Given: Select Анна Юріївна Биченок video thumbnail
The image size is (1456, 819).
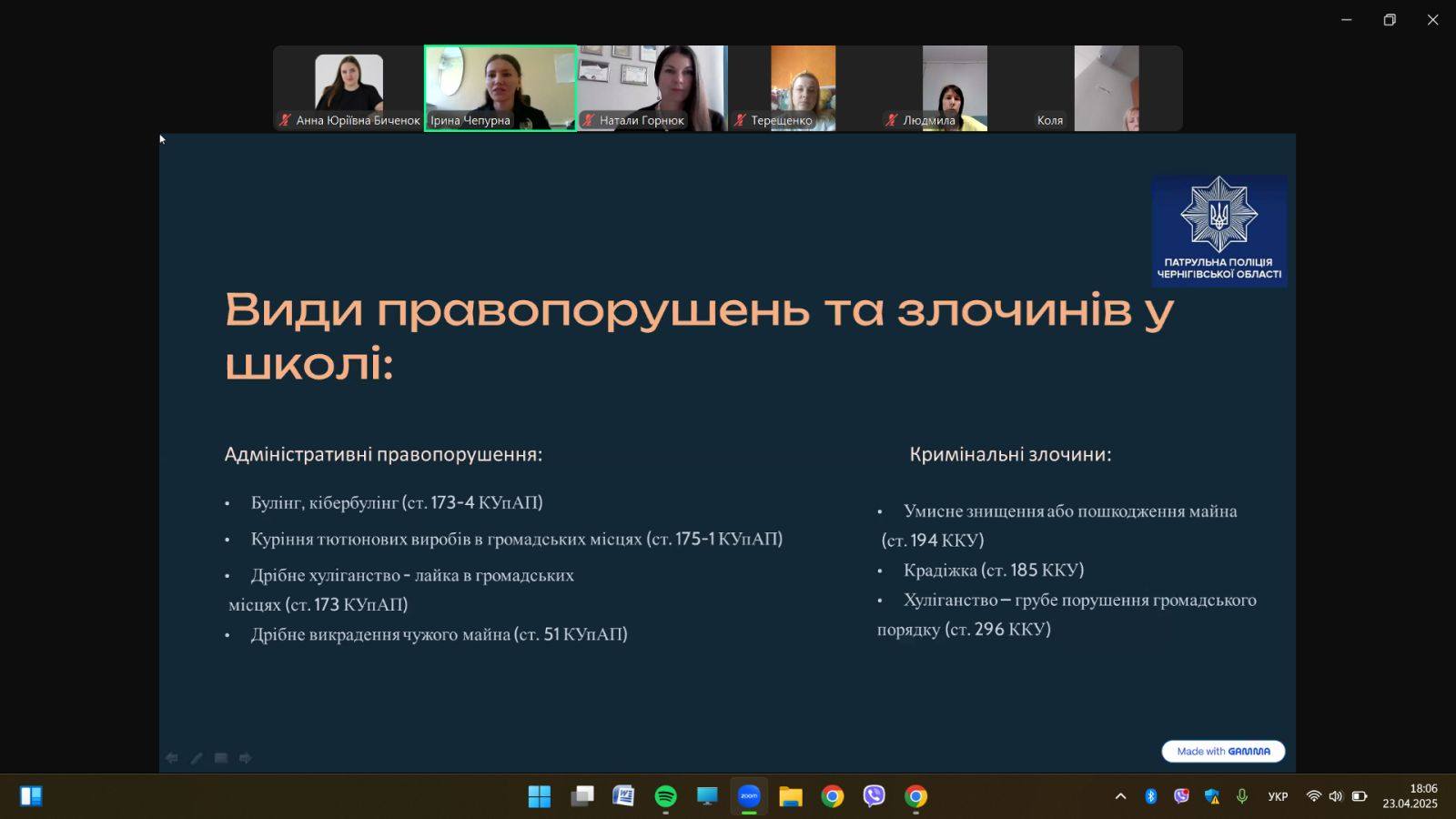Looking at the screenshot, I should (x=349, y=88).
